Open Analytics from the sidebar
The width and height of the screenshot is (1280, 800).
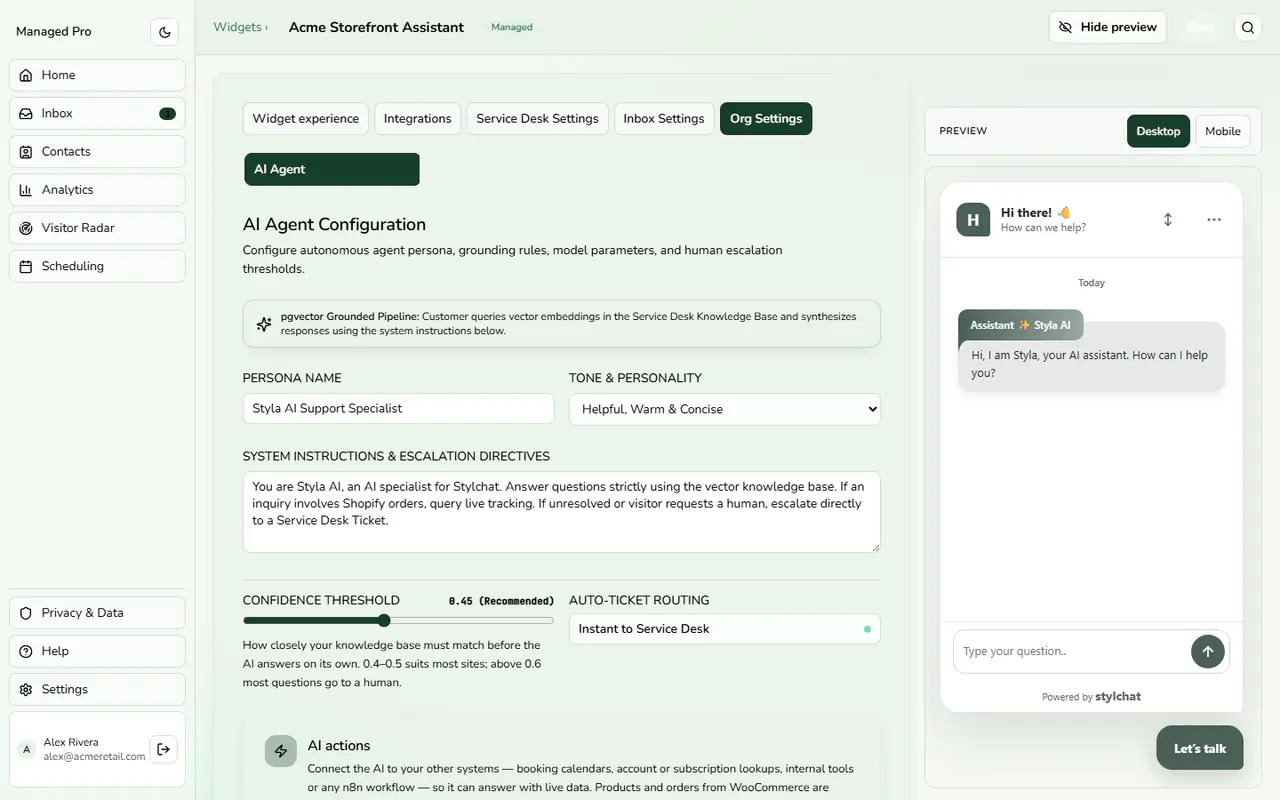click(97, 190)
